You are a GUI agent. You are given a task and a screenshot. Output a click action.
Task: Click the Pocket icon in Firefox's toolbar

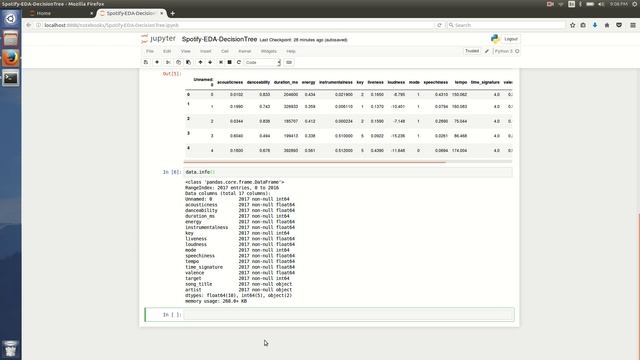619,25
